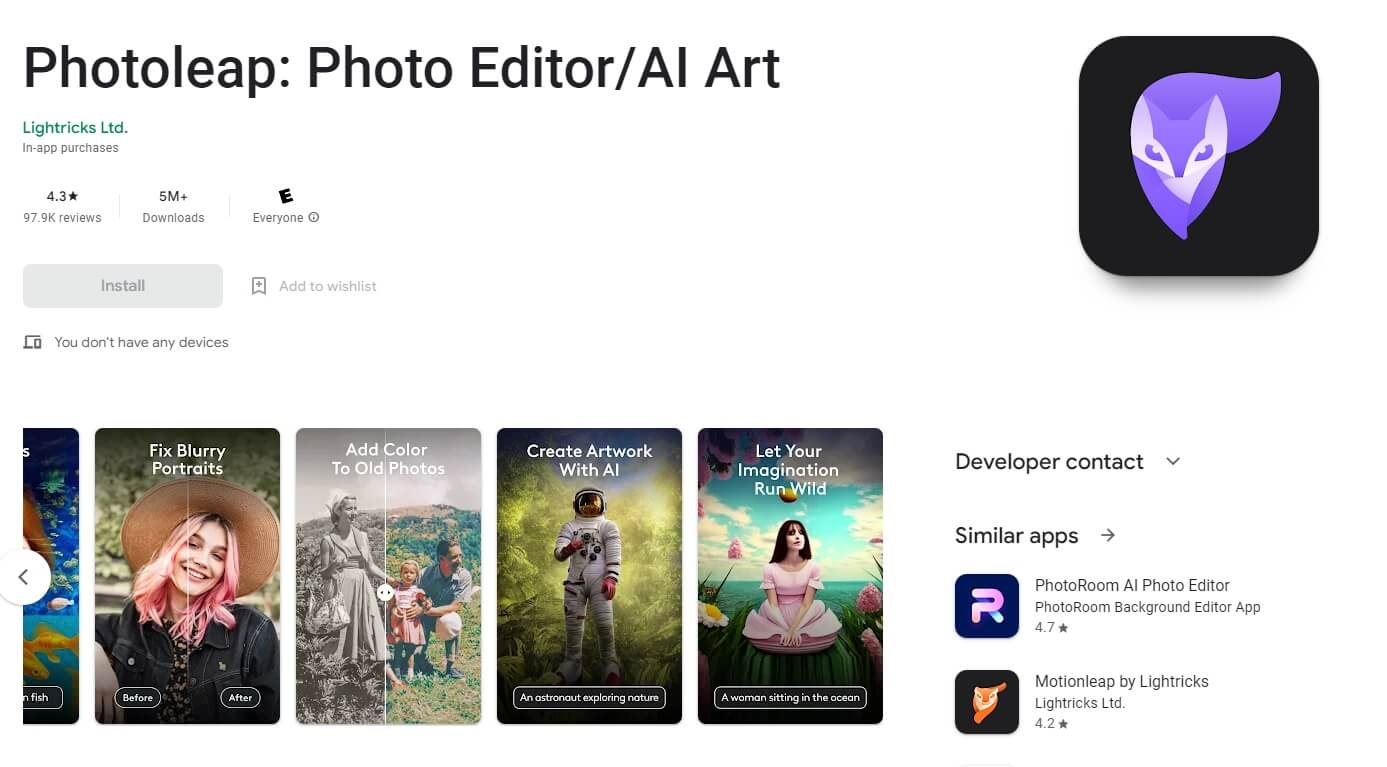Viewport: 1387px width, 767px height.
Task: Click the 'Developer contact' heading text
Action: click(x=1049, y=461)
